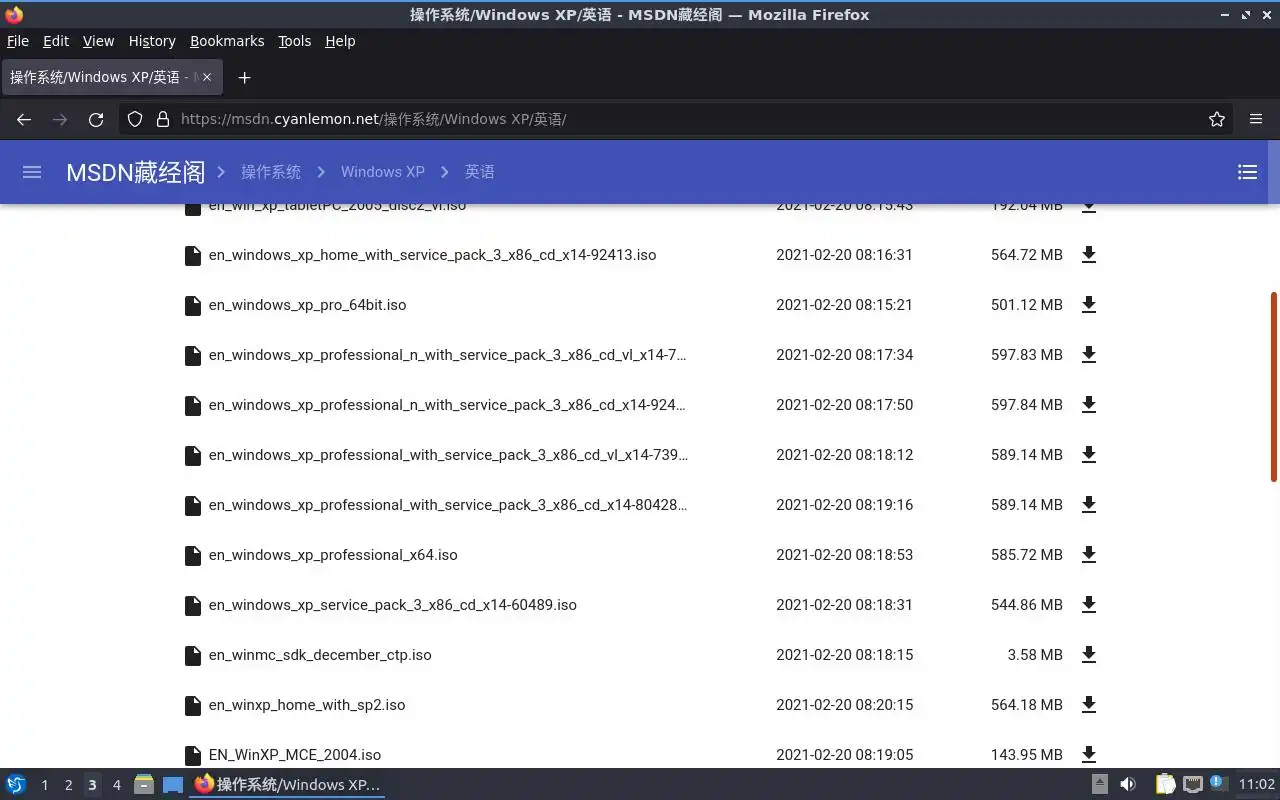Click file icon of en_winmc_sdk_december_ctp.iso

click(x=193, y=655)
